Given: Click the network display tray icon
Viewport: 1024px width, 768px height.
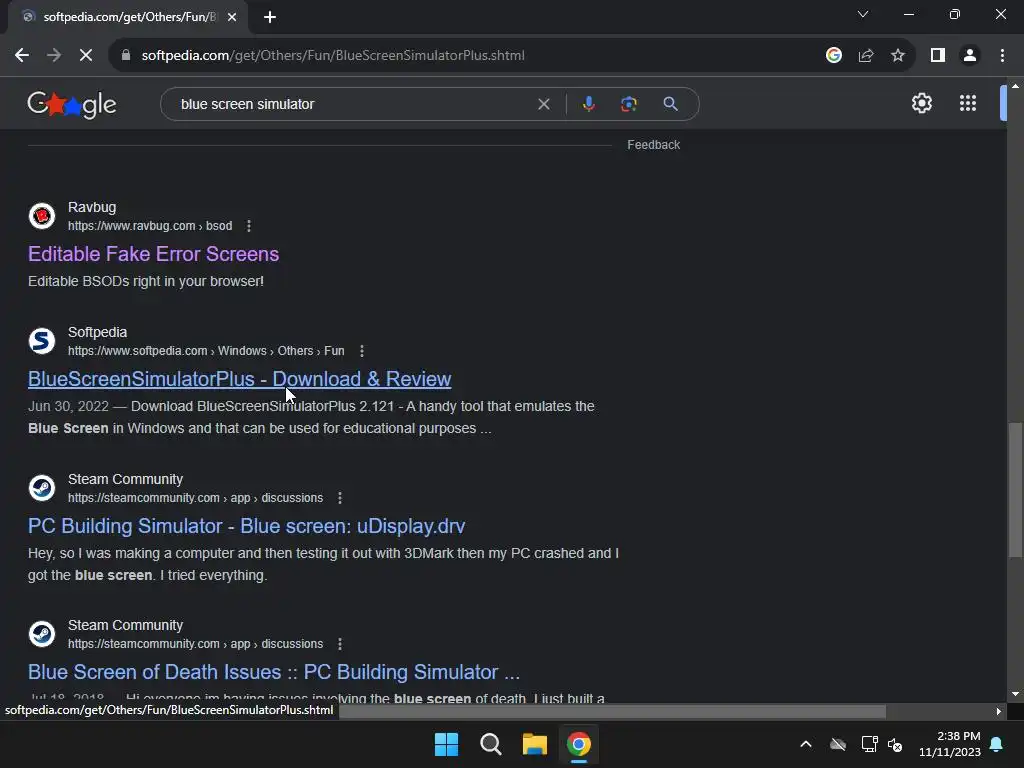Looking at the screenshot, I should [869, 744].
